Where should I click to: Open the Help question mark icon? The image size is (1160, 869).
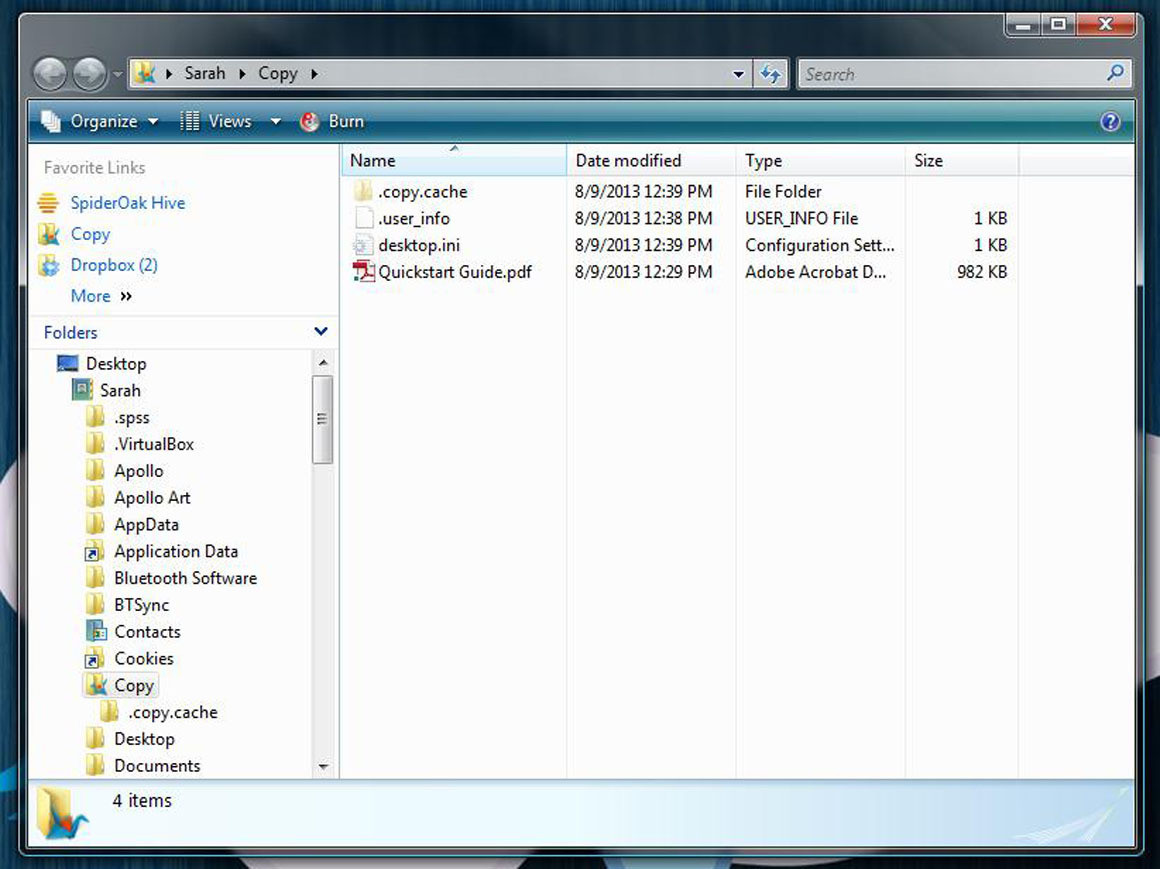click(x=1110, y=122)
